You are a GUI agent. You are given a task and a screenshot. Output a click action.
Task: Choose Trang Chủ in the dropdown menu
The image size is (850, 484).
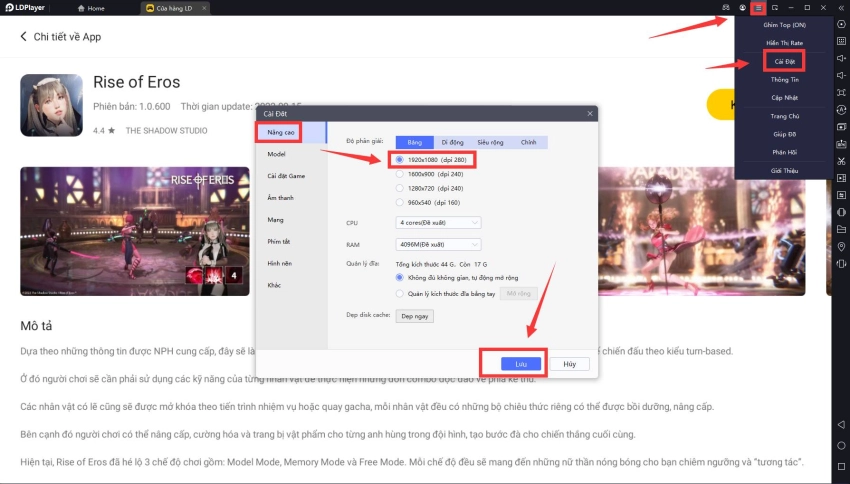click(784, 116)
